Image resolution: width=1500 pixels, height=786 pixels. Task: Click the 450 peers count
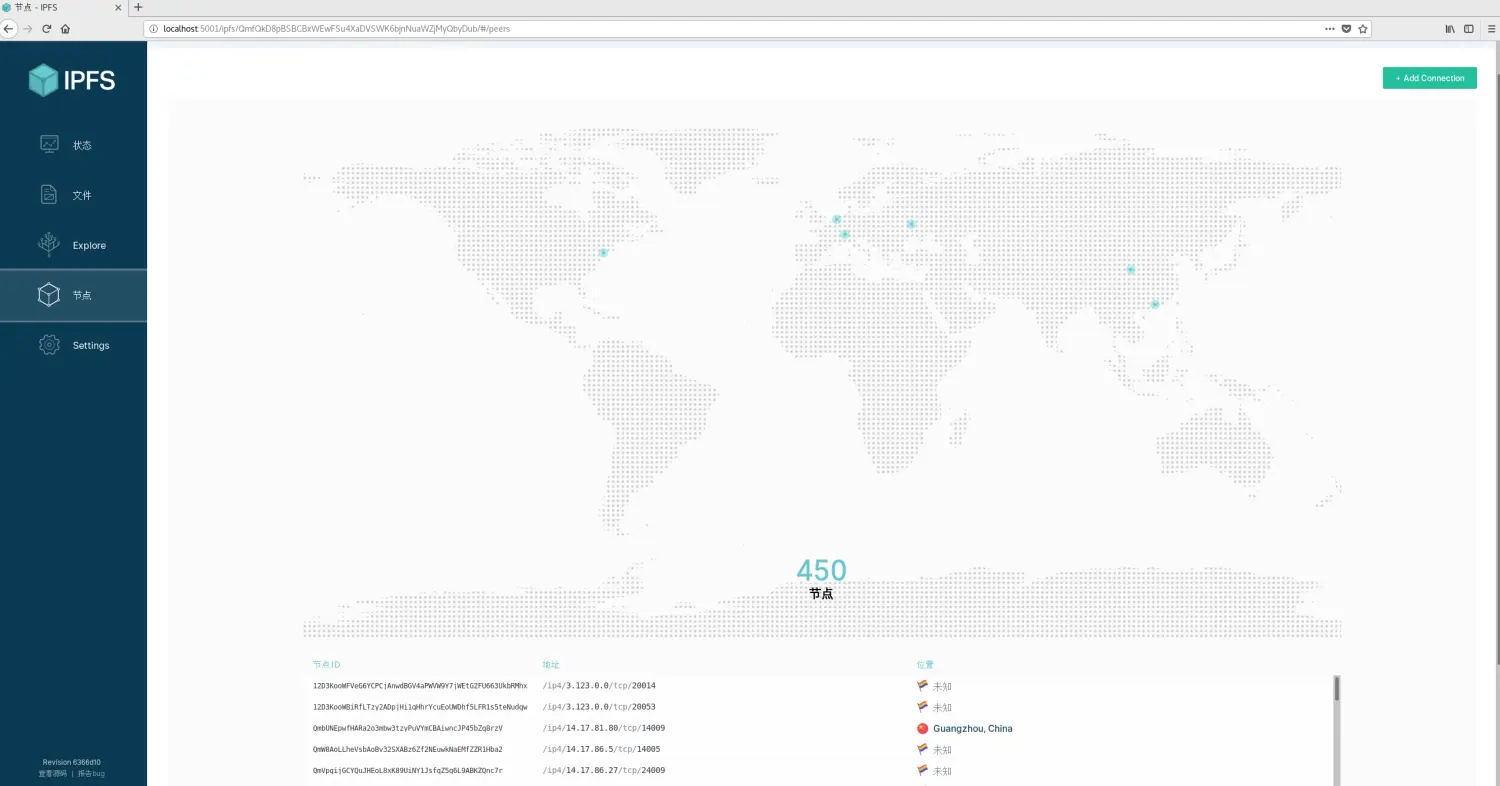pyautogui.click(x=821, y=570)
